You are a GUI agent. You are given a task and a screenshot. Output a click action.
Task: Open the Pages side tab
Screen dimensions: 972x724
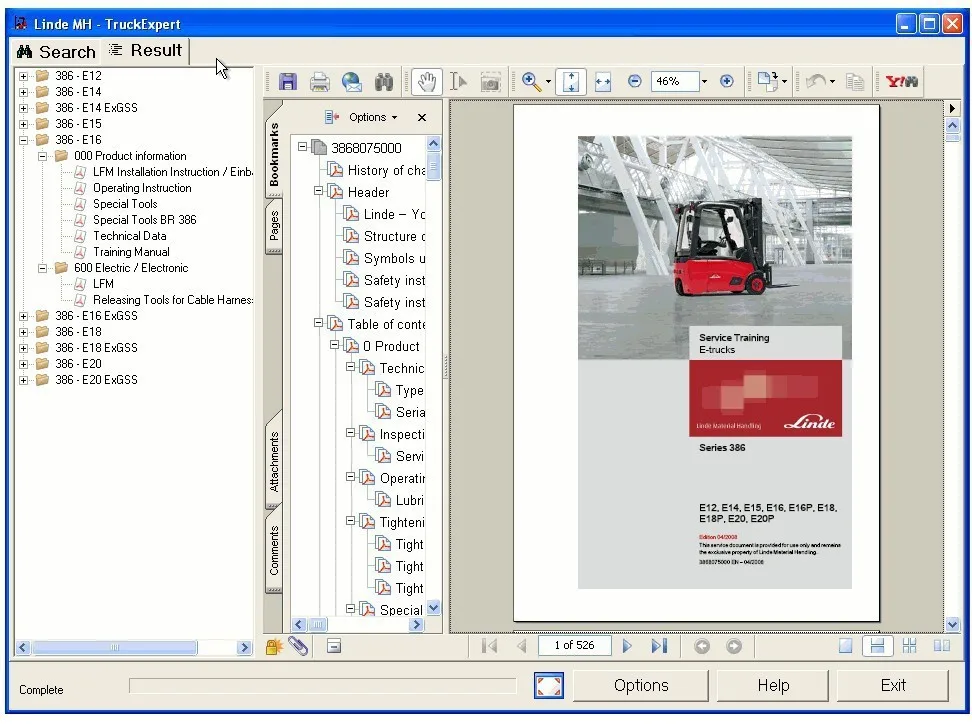coord(273,226)
